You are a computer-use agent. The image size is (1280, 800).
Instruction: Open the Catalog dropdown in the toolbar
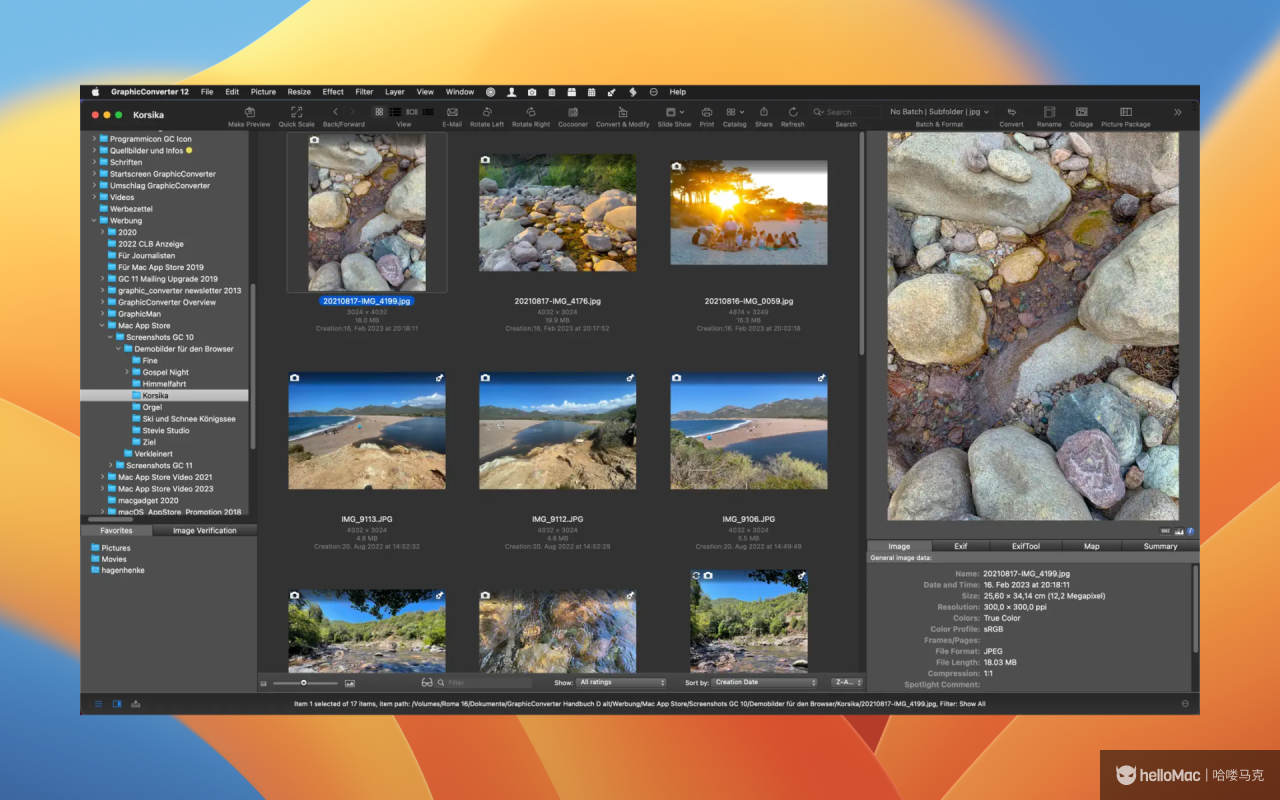pos(735,112)
